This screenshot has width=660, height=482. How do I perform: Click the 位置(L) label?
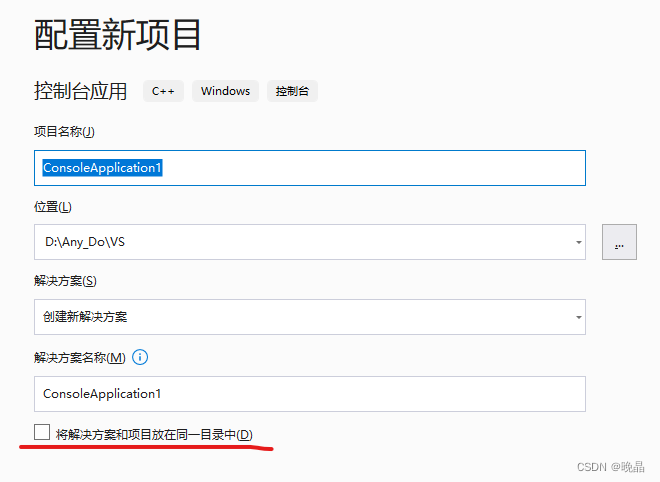[x=53, y=207]
